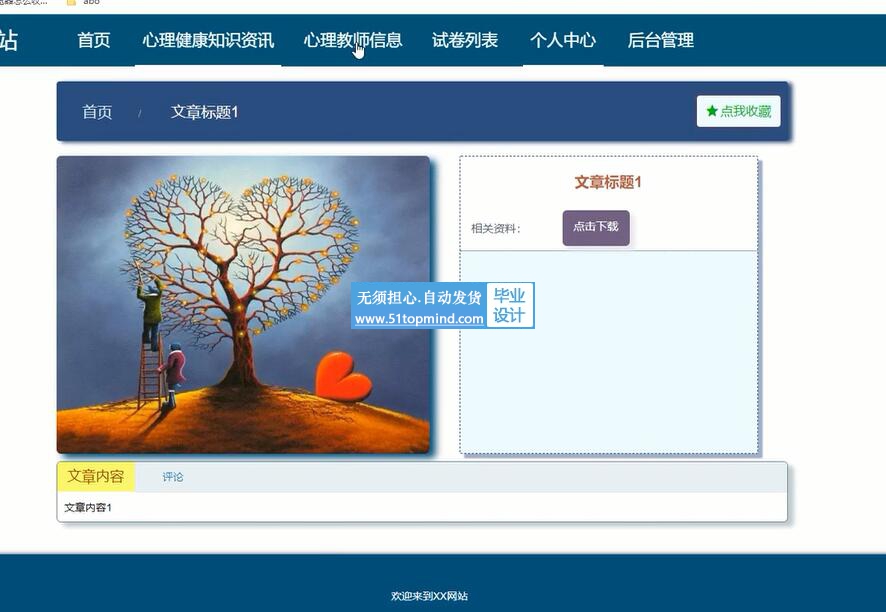The image size is (886, 612).
Task: Click breadcrumb text 文章标题1
Action: (205, 112)
